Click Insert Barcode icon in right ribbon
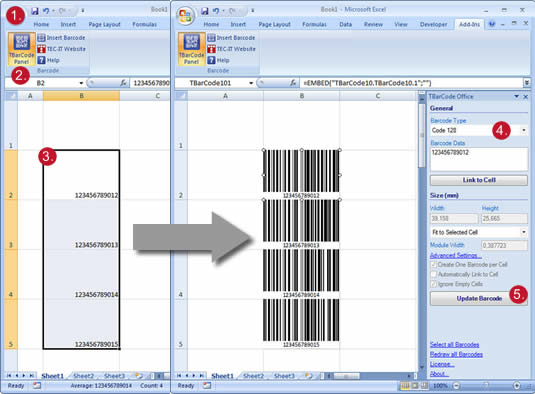 211,38
